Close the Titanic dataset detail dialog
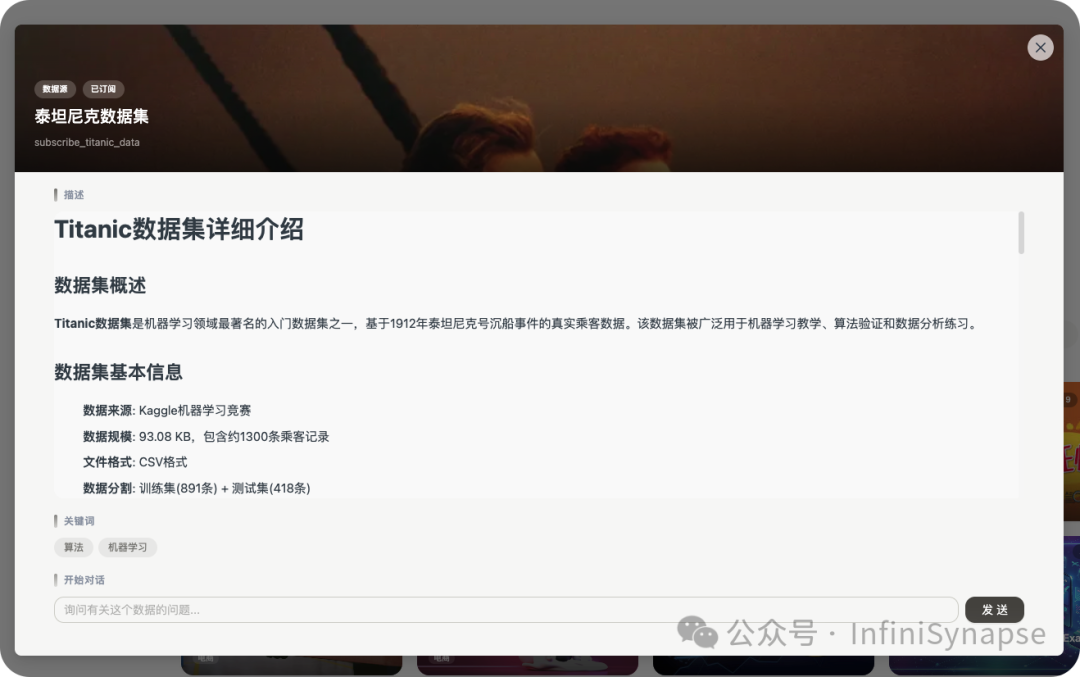 [x=1040, y=48]
